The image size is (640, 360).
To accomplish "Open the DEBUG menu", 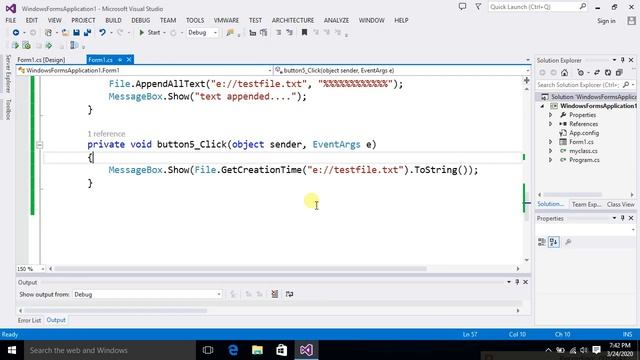I will pos(140,20).
